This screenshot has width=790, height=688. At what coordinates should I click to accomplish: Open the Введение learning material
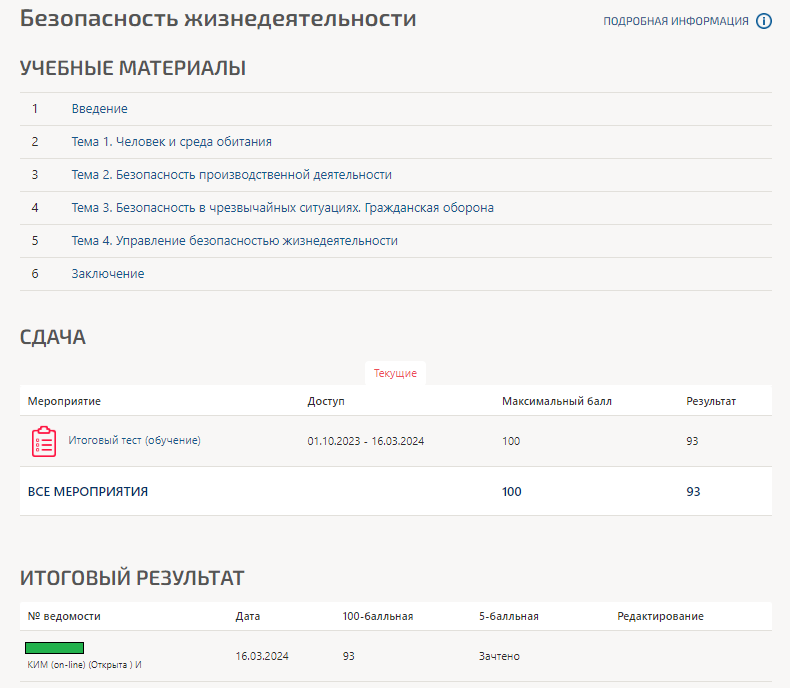[99, 109]
